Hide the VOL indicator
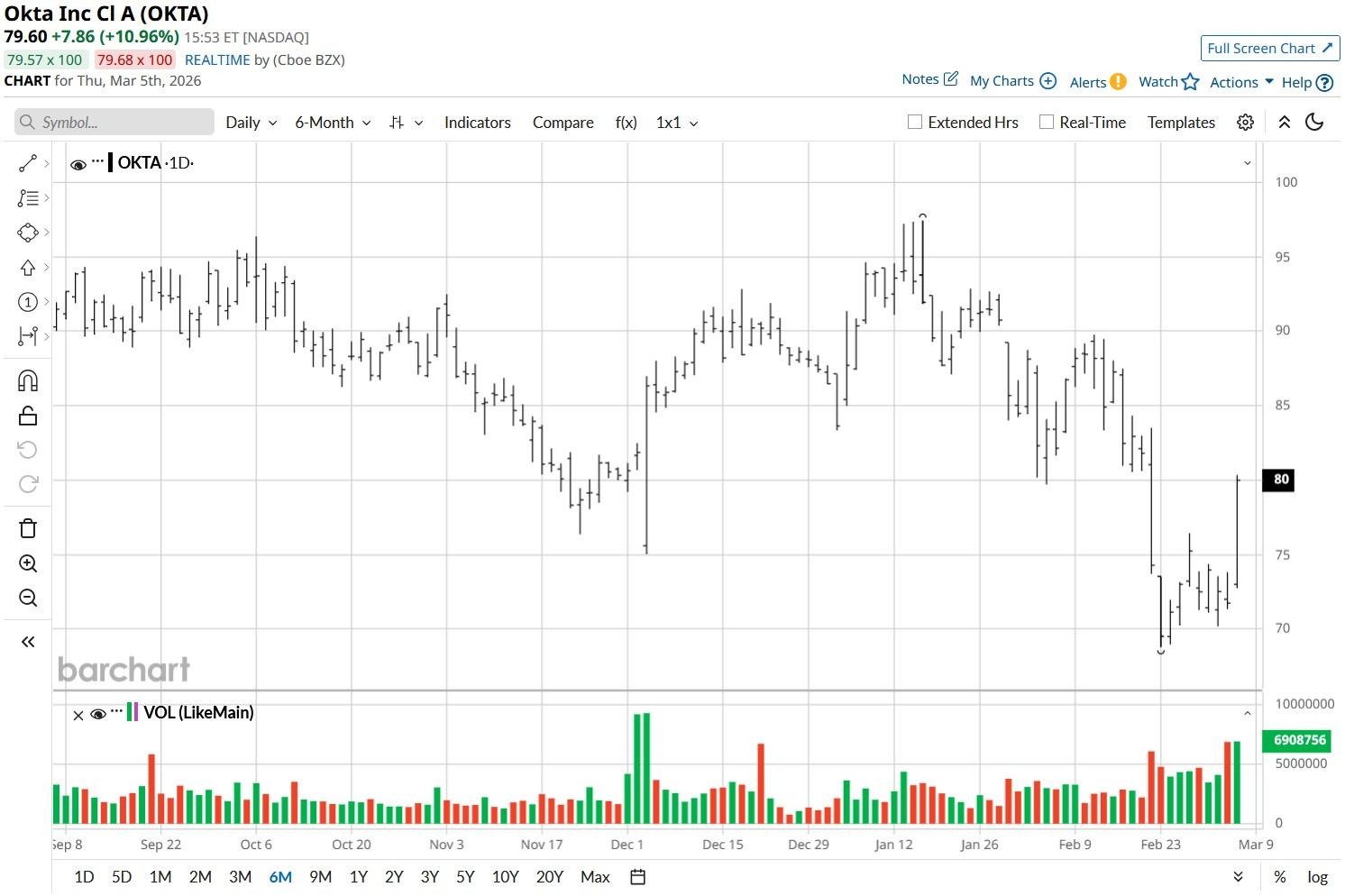The image size is (1345, 896). point(98,714)
